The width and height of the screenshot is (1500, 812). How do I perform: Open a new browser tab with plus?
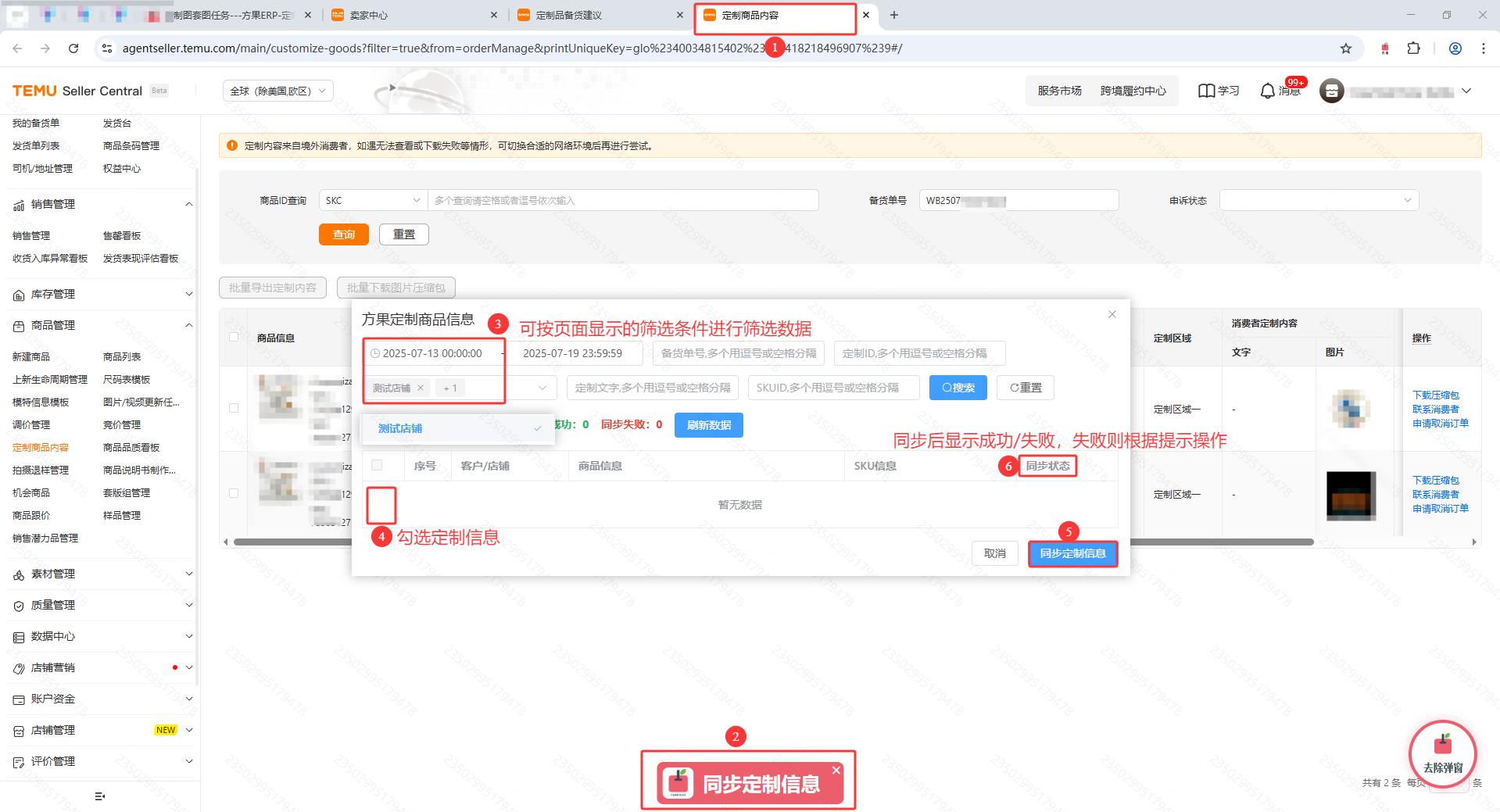tap(894, 15)
